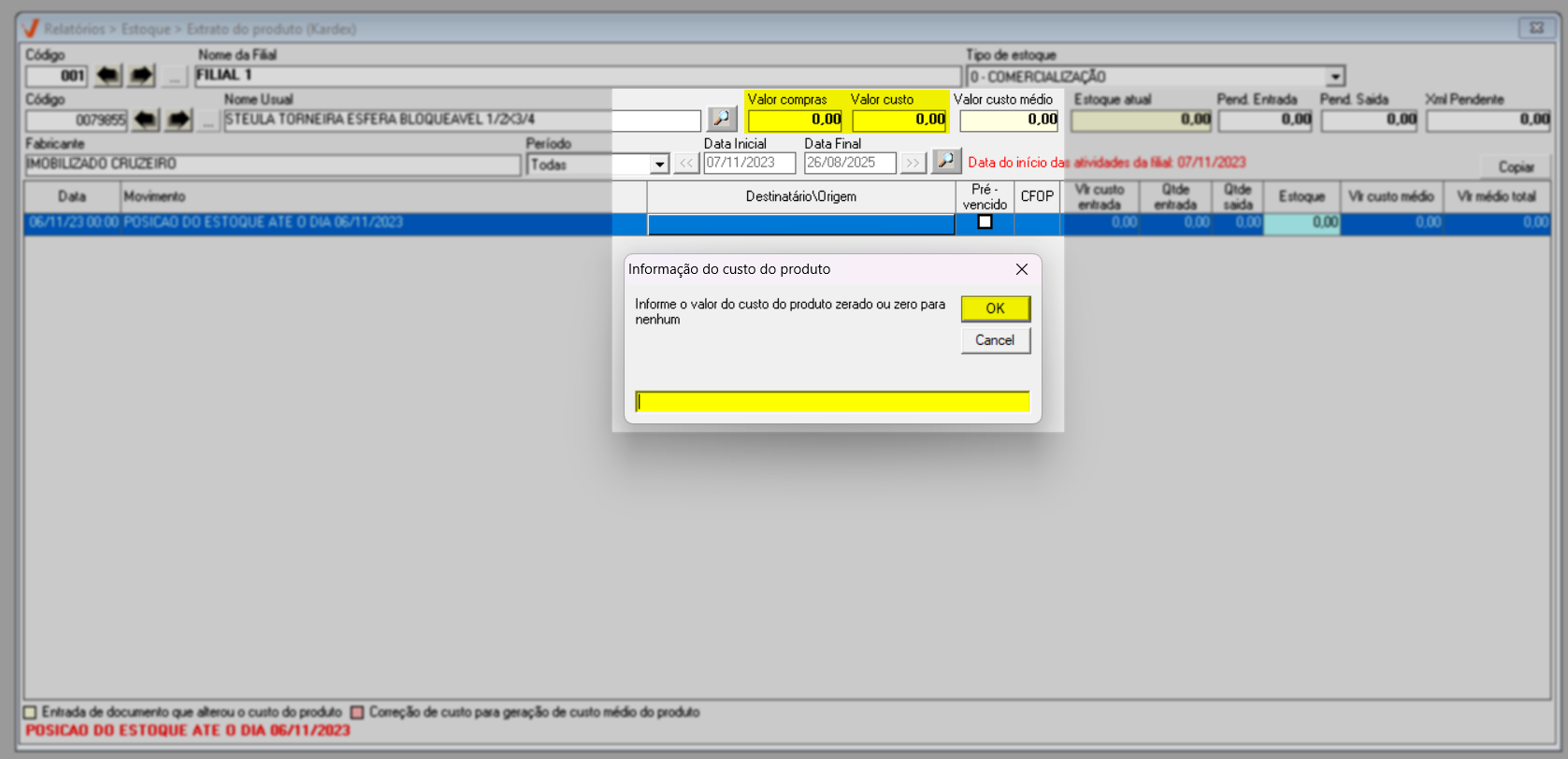Click the Pend. Entrada field

point(1265,120)
